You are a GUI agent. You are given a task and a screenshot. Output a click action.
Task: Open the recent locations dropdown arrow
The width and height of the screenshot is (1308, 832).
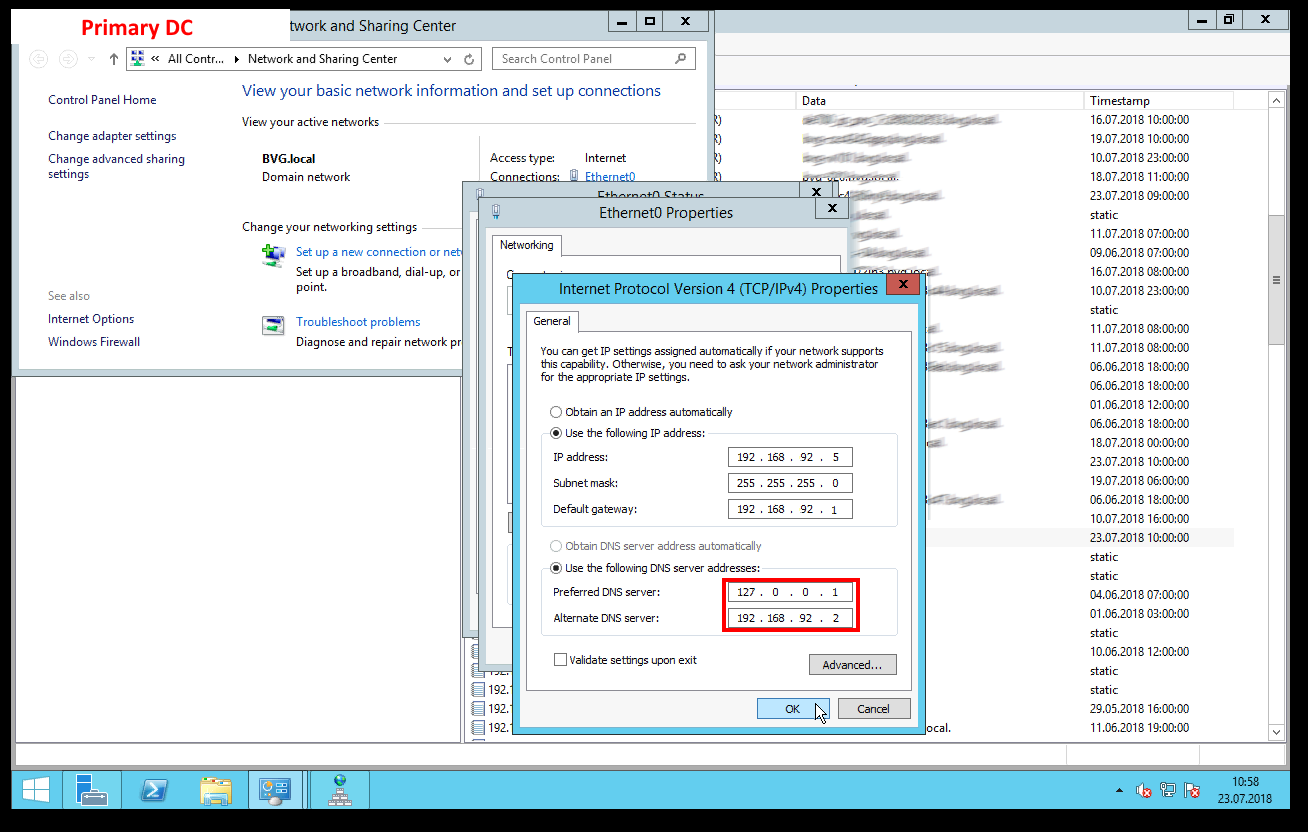click(92, 59)
